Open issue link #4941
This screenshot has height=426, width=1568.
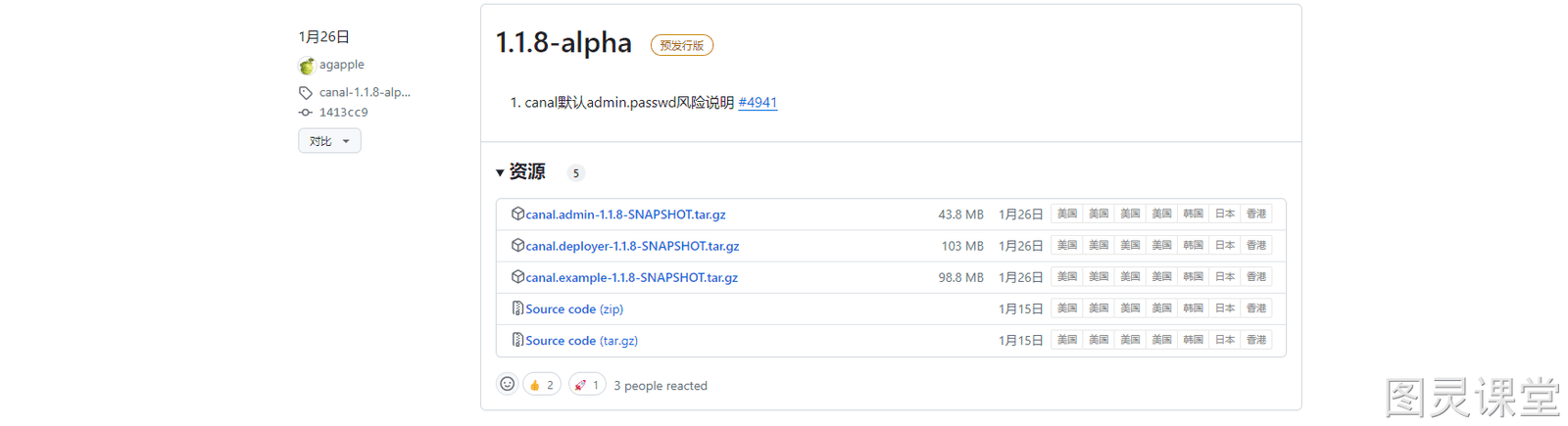[758, 102]
